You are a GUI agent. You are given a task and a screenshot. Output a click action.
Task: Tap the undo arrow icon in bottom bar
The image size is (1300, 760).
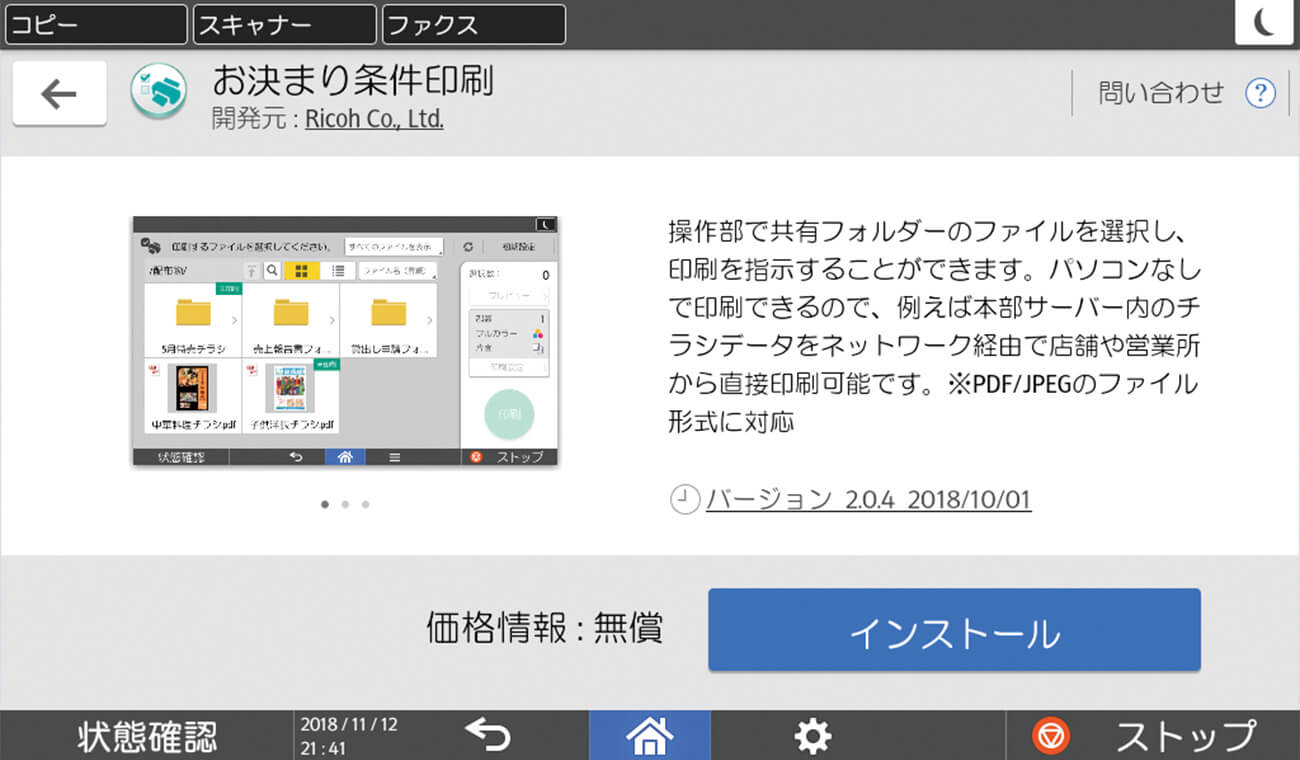[x=489, y=735]
